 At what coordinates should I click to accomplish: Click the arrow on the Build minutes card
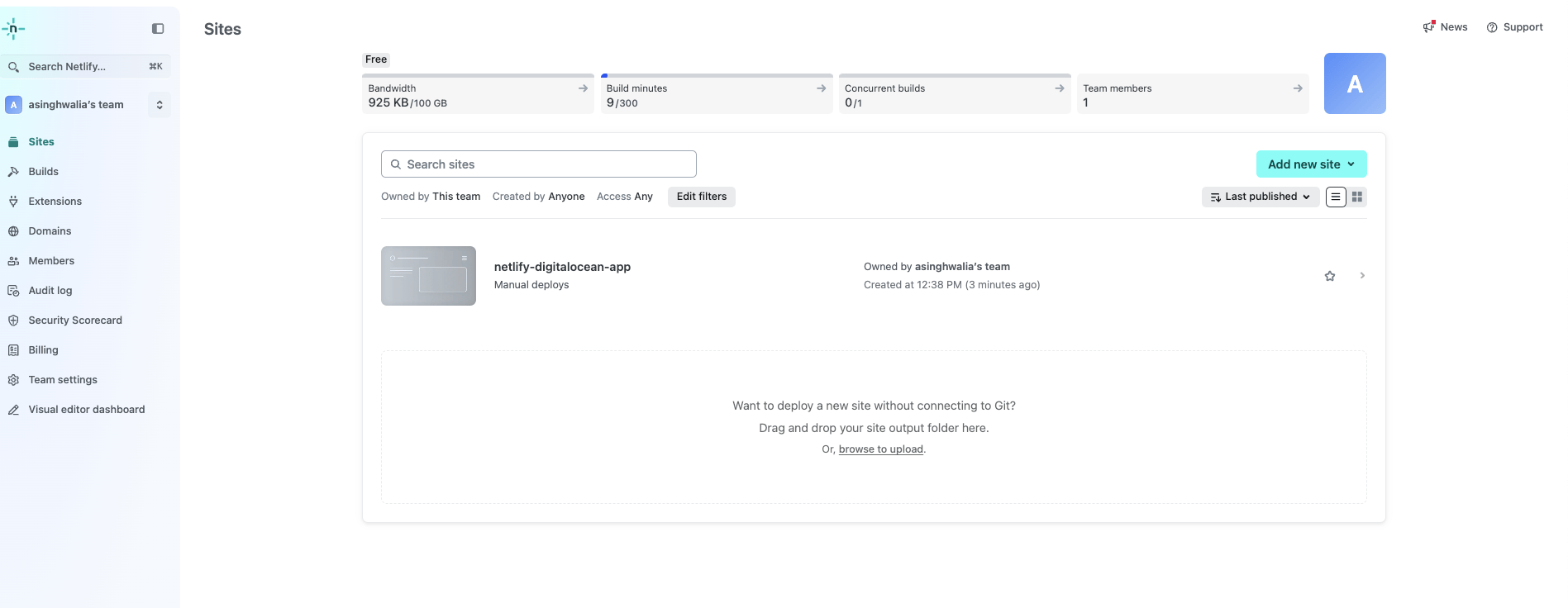click(x=821, y=88)
